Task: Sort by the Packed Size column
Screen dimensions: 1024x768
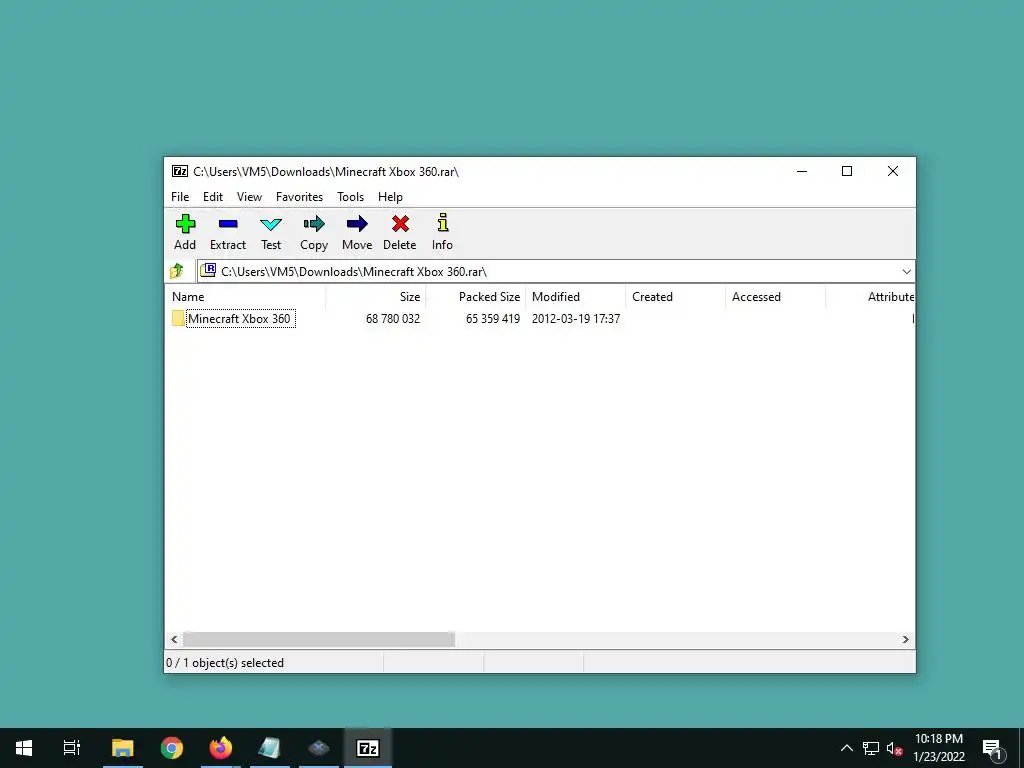Action: click(x=475, y=296)
